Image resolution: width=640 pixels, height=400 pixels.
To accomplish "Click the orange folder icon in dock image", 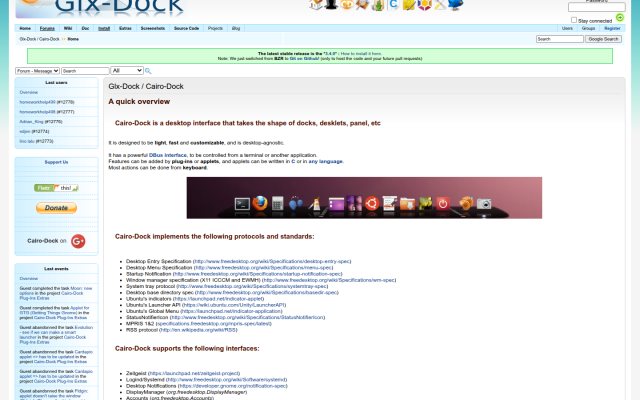I will point(407,204).
